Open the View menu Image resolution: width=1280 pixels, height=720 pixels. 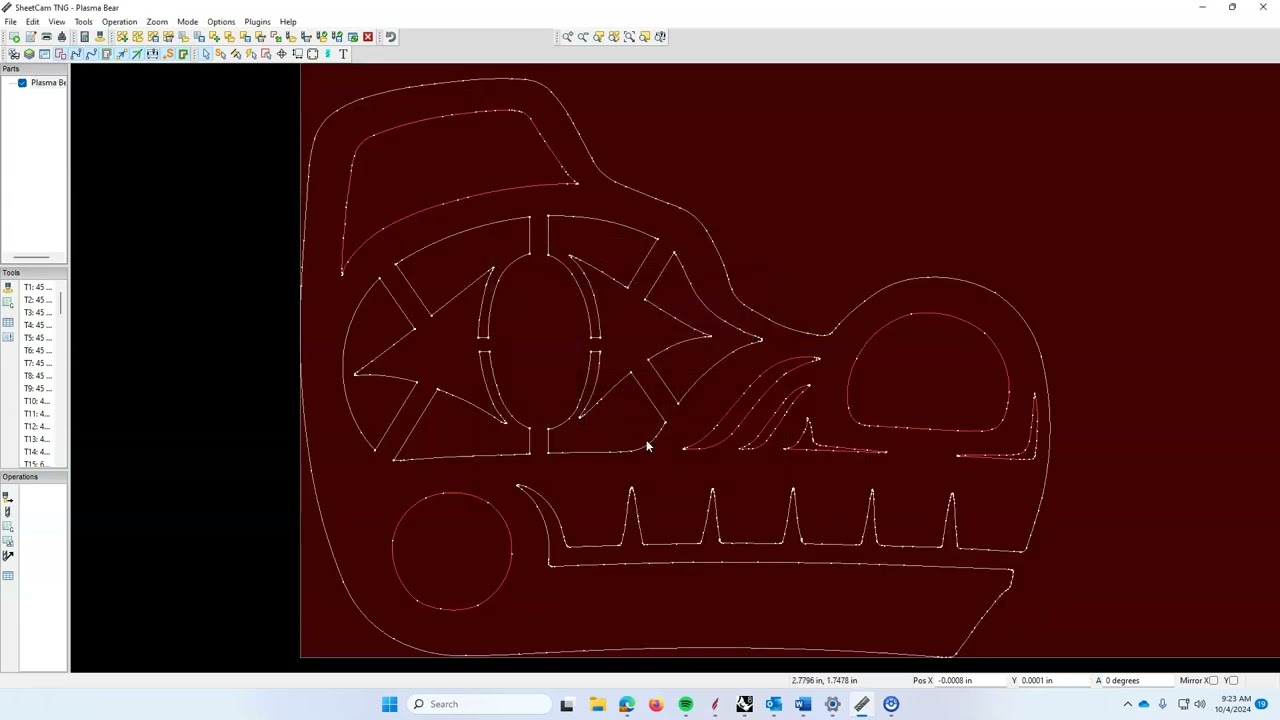point(57,21)
